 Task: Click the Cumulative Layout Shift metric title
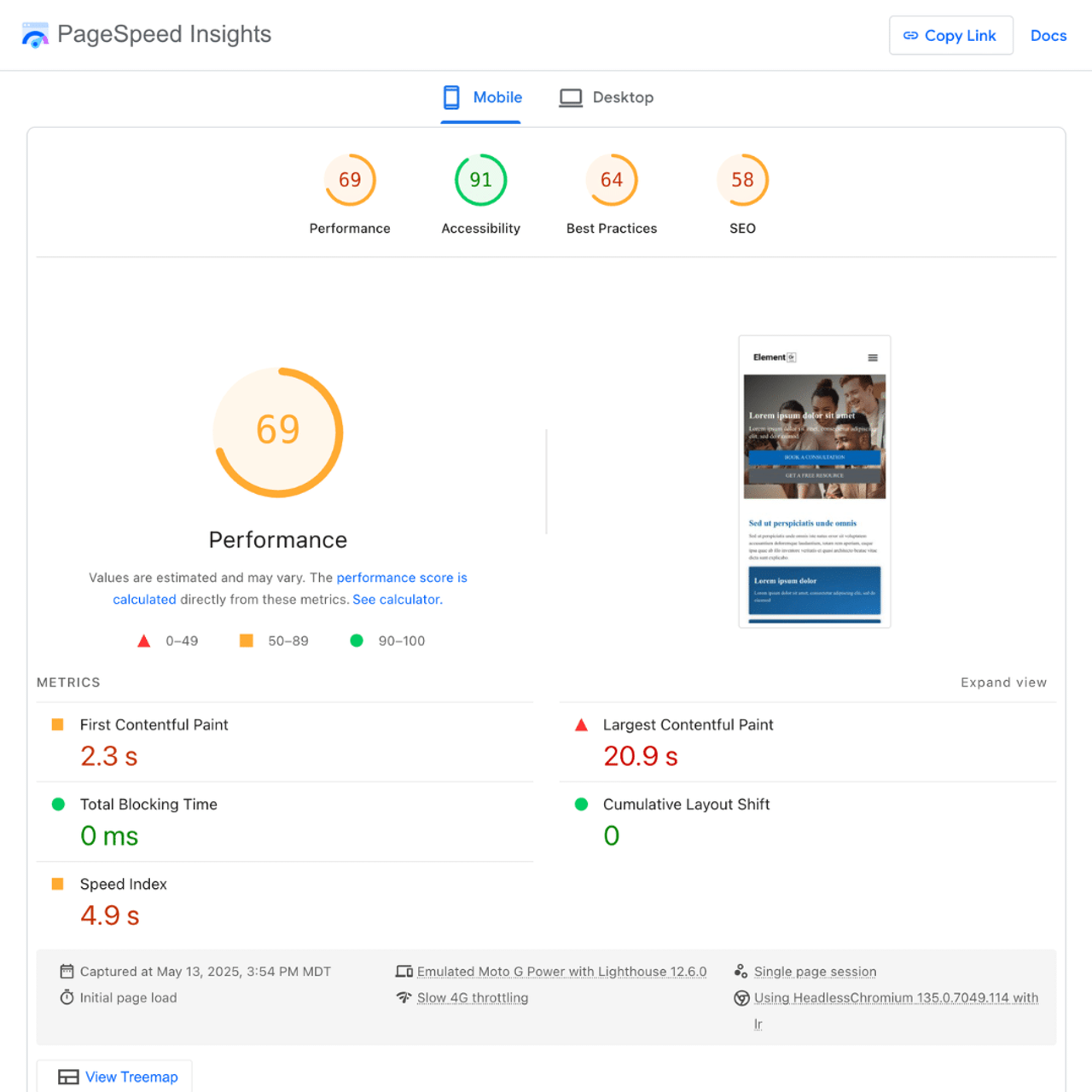click(686, 804)
